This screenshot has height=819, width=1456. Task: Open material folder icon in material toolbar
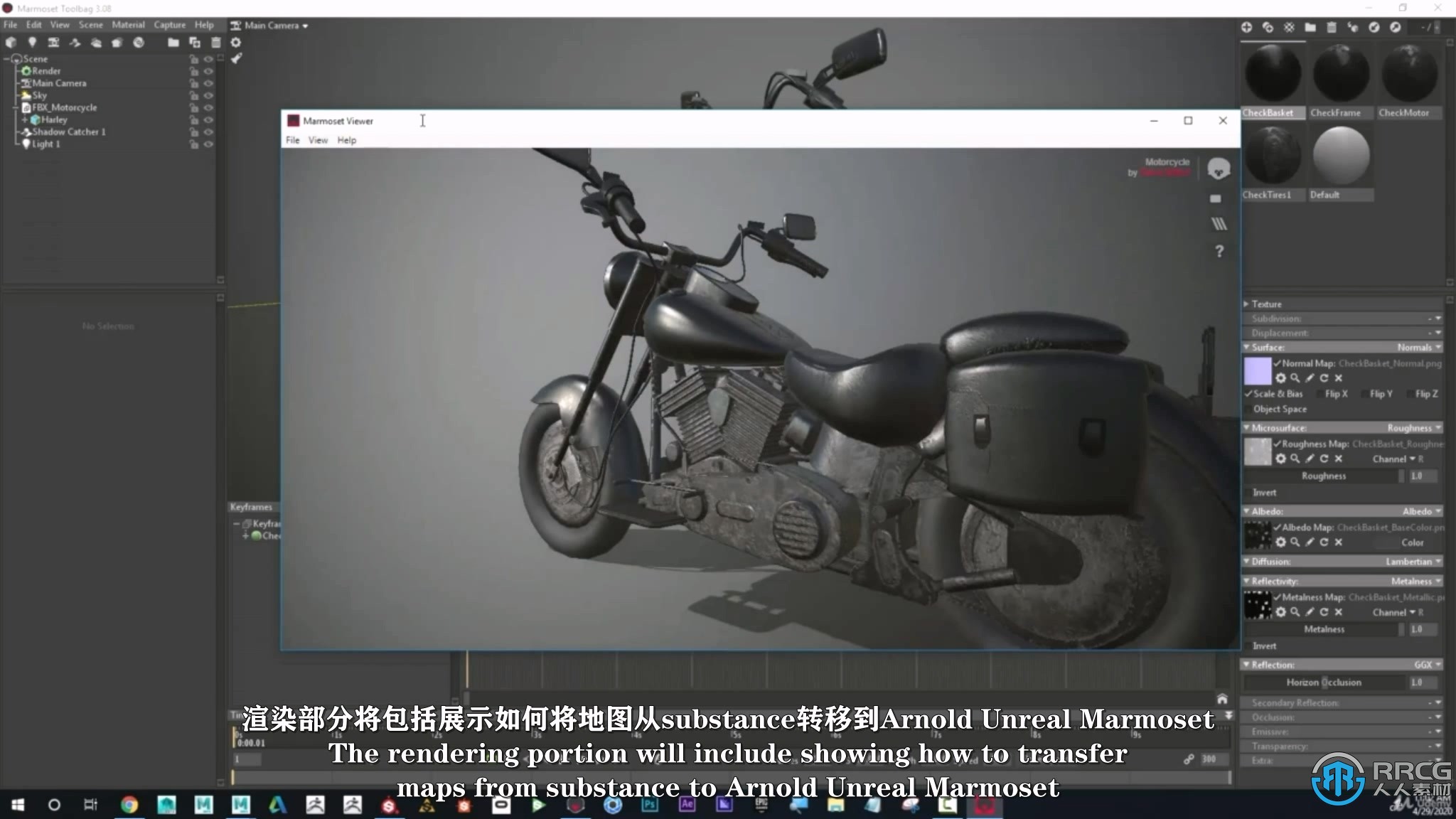(1310, 27)
